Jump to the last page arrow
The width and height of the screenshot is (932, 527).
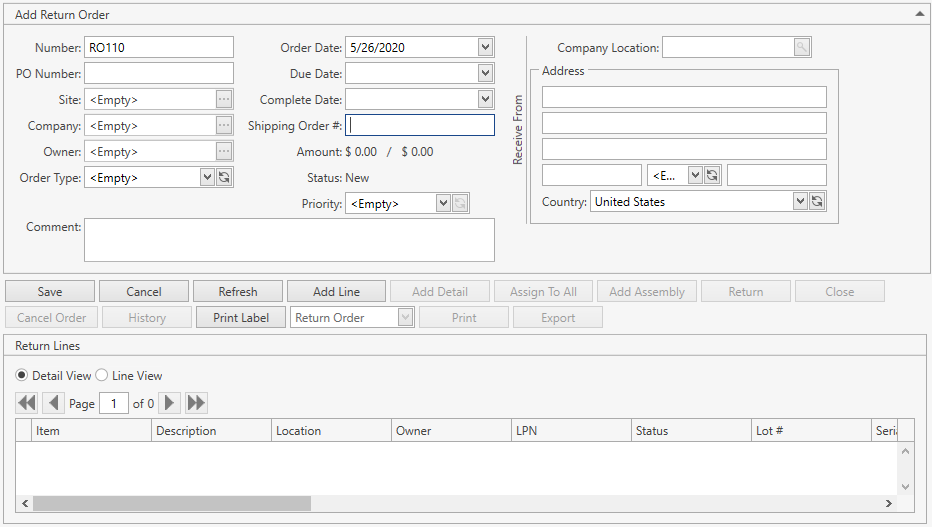[x=196, y=403]
